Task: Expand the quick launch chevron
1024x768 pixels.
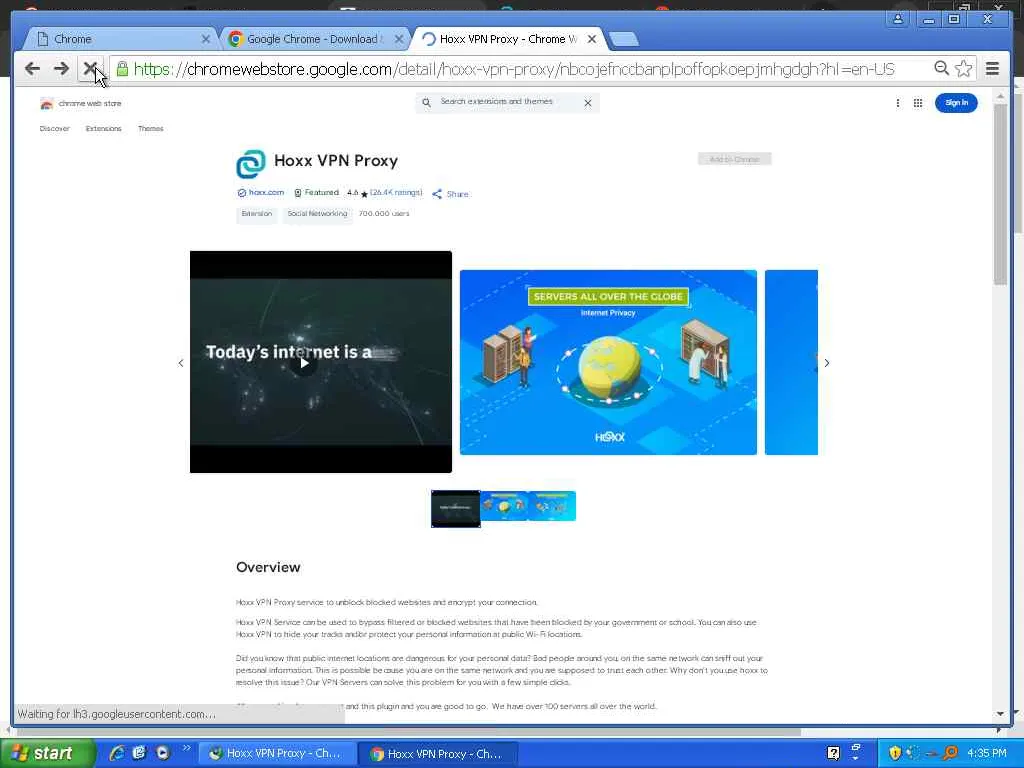Action: click(186, 748)
